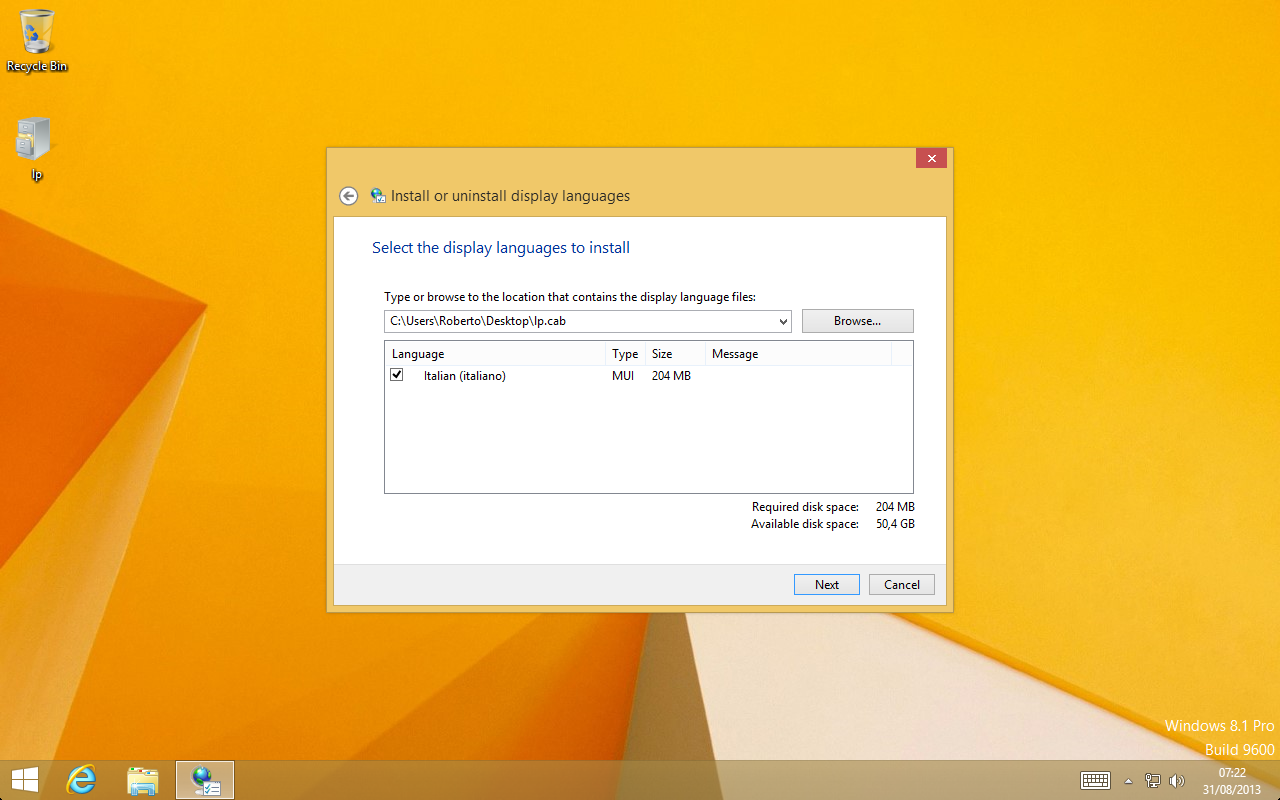
Task: Sort by the Language column header
Action: [x=495, y=354]
